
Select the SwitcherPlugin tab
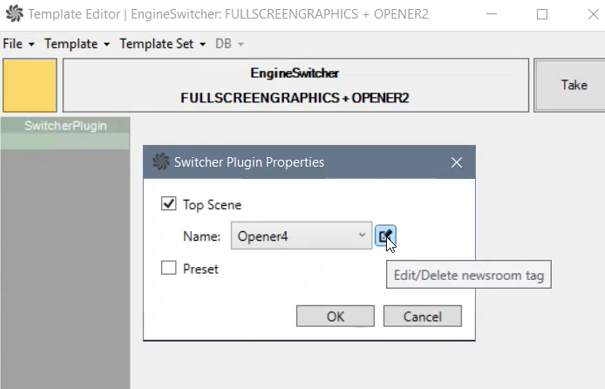coord(65,126)
